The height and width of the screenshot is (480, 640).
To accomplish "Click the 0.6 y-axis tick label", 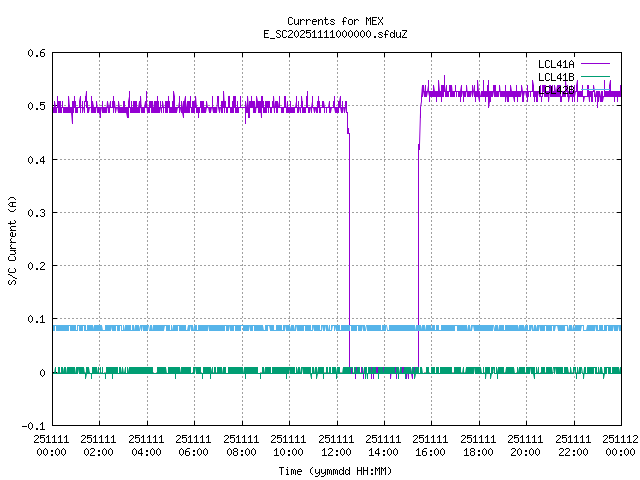I will coord(35,53).
